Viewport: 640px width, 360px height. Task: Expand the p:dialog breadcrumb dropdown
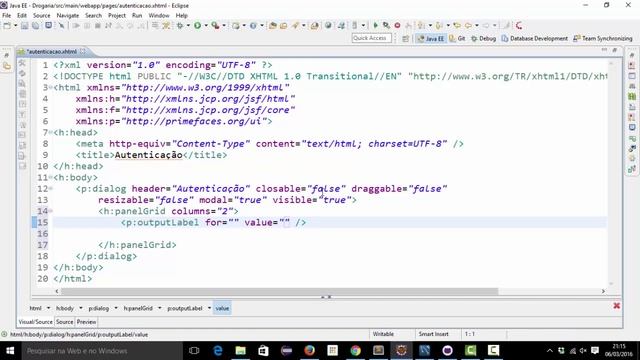(116, 308)
